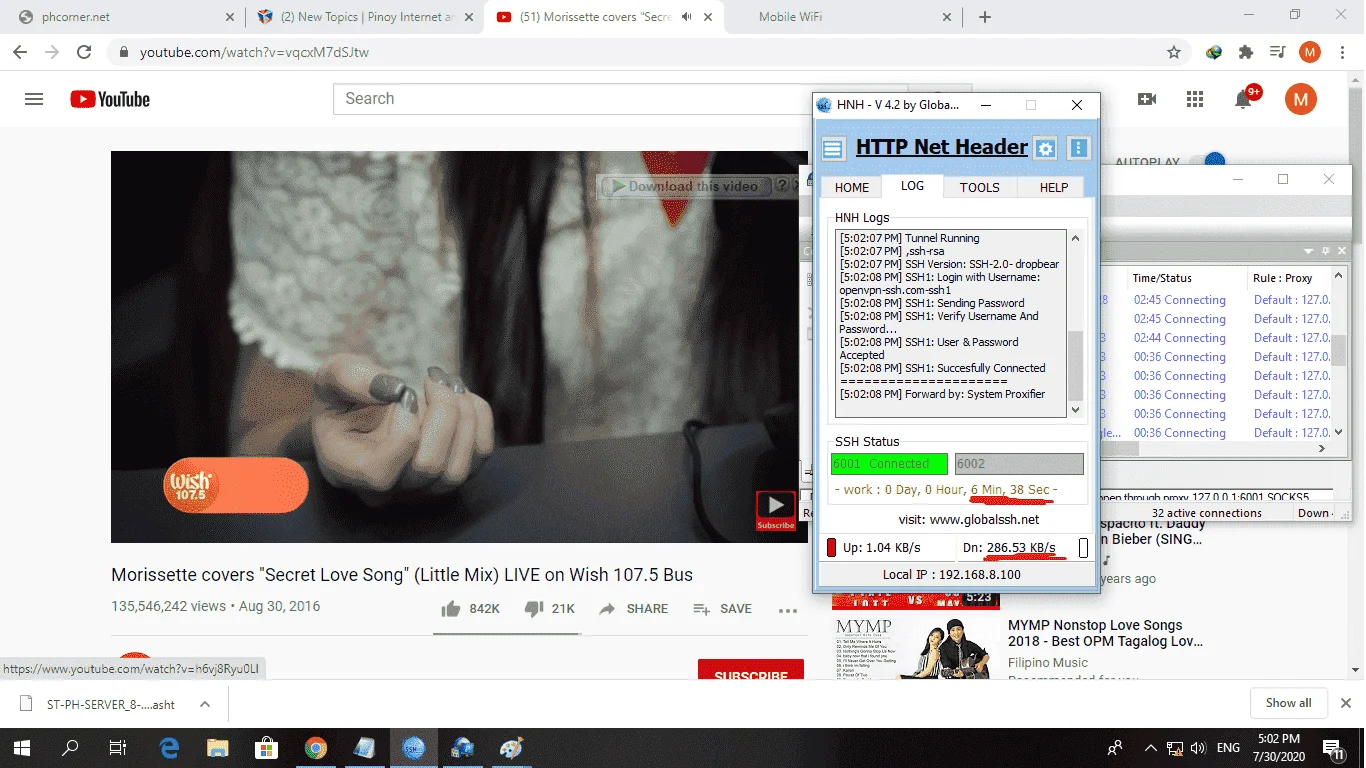The height and width of the screenshot is (768, 1366).
Task: Open Chrome media control icon
Action: pos(1277,52)
